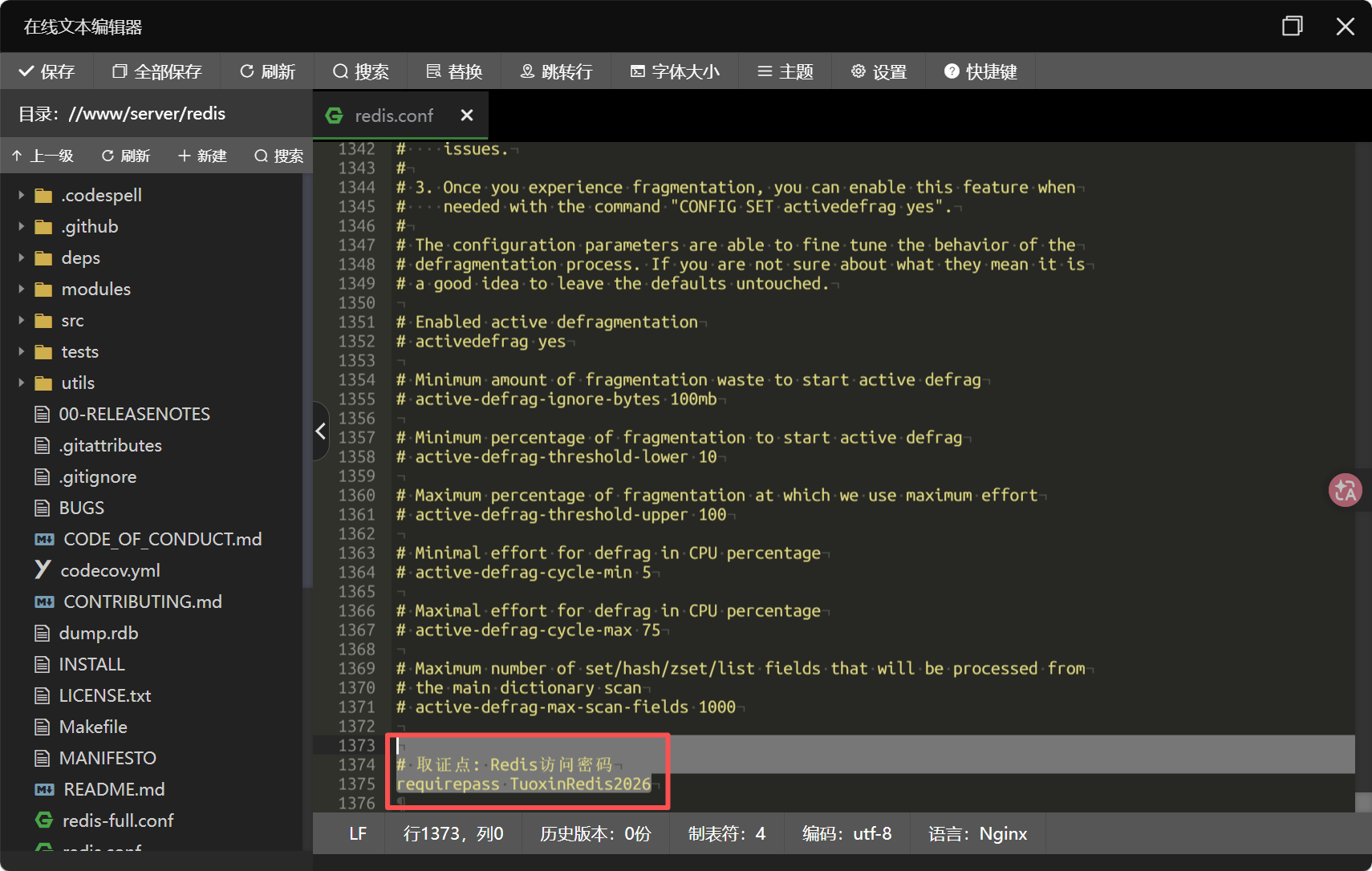Expand the utils folder arrow
The image size is (1372, 871).
[x=22, y=383]
